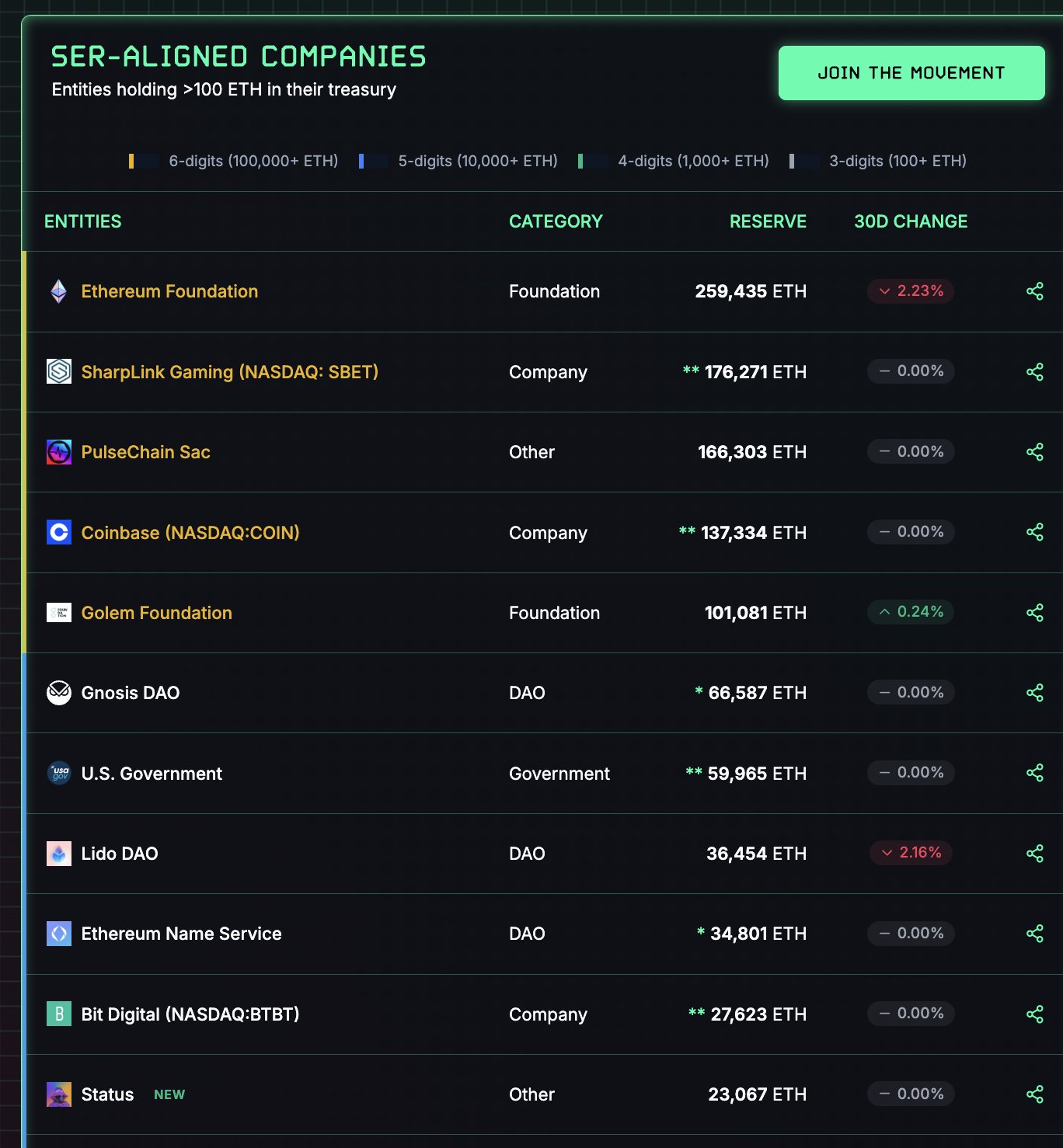The width and height of the screenshot is (1063, 1148).
Task: Click the 259,435 ETH reserve value
Action: click(751, 291)
